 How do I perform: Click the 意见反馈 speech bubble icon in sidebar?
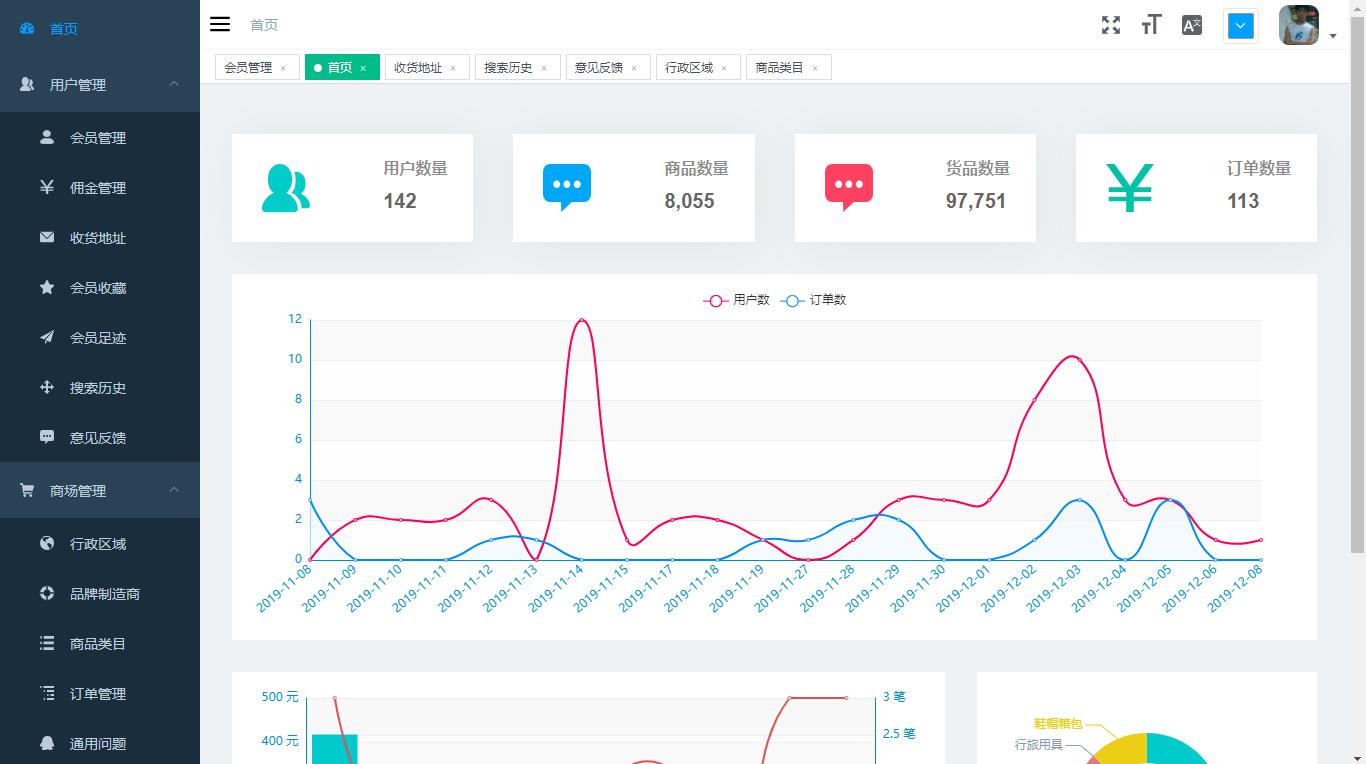click(47, 437)
